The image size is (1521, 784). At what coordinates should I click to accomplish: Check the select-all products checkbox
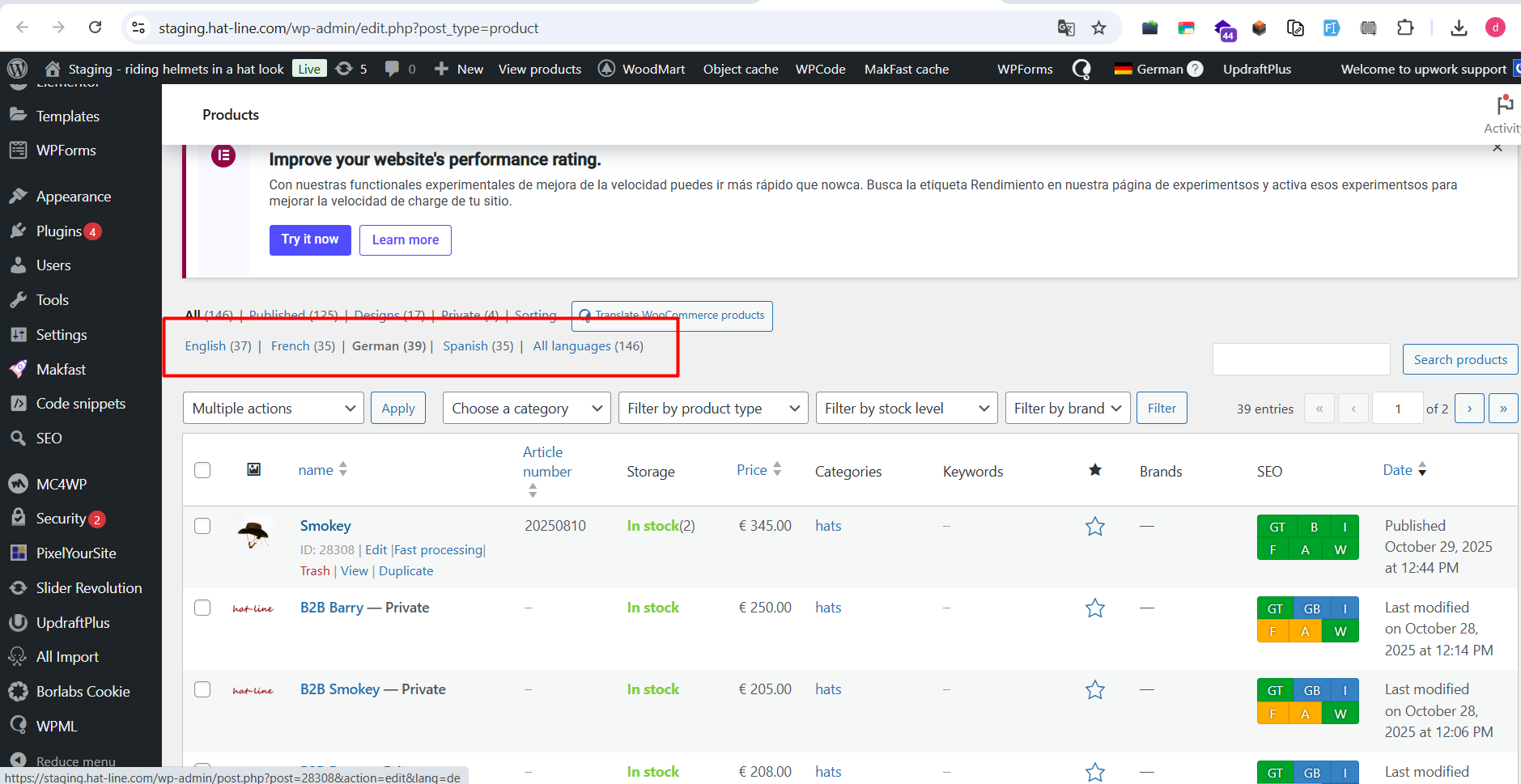click(202, 470)
